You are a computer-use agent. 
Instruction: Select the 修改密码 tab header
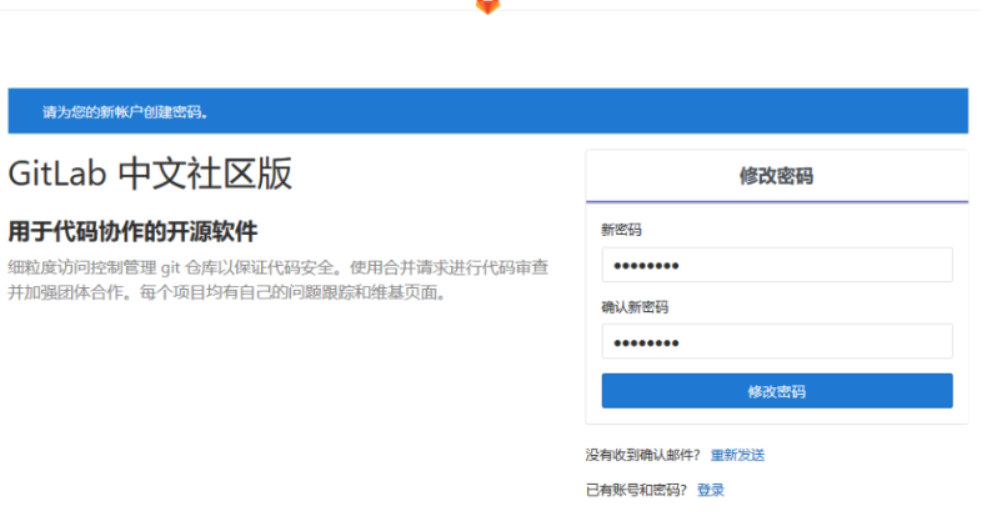pos(777,176)
